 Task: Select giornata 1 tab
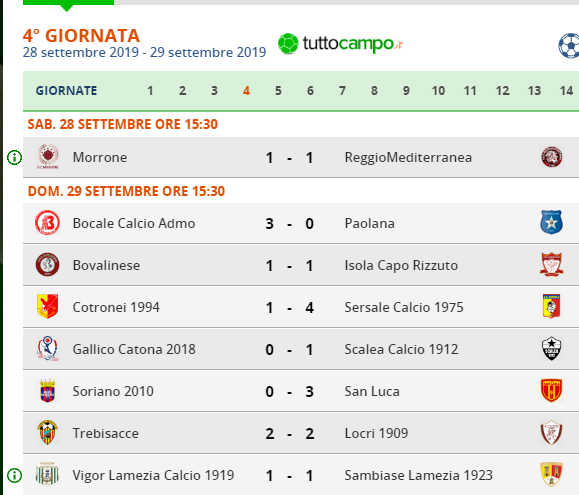(x=150, y=91)
